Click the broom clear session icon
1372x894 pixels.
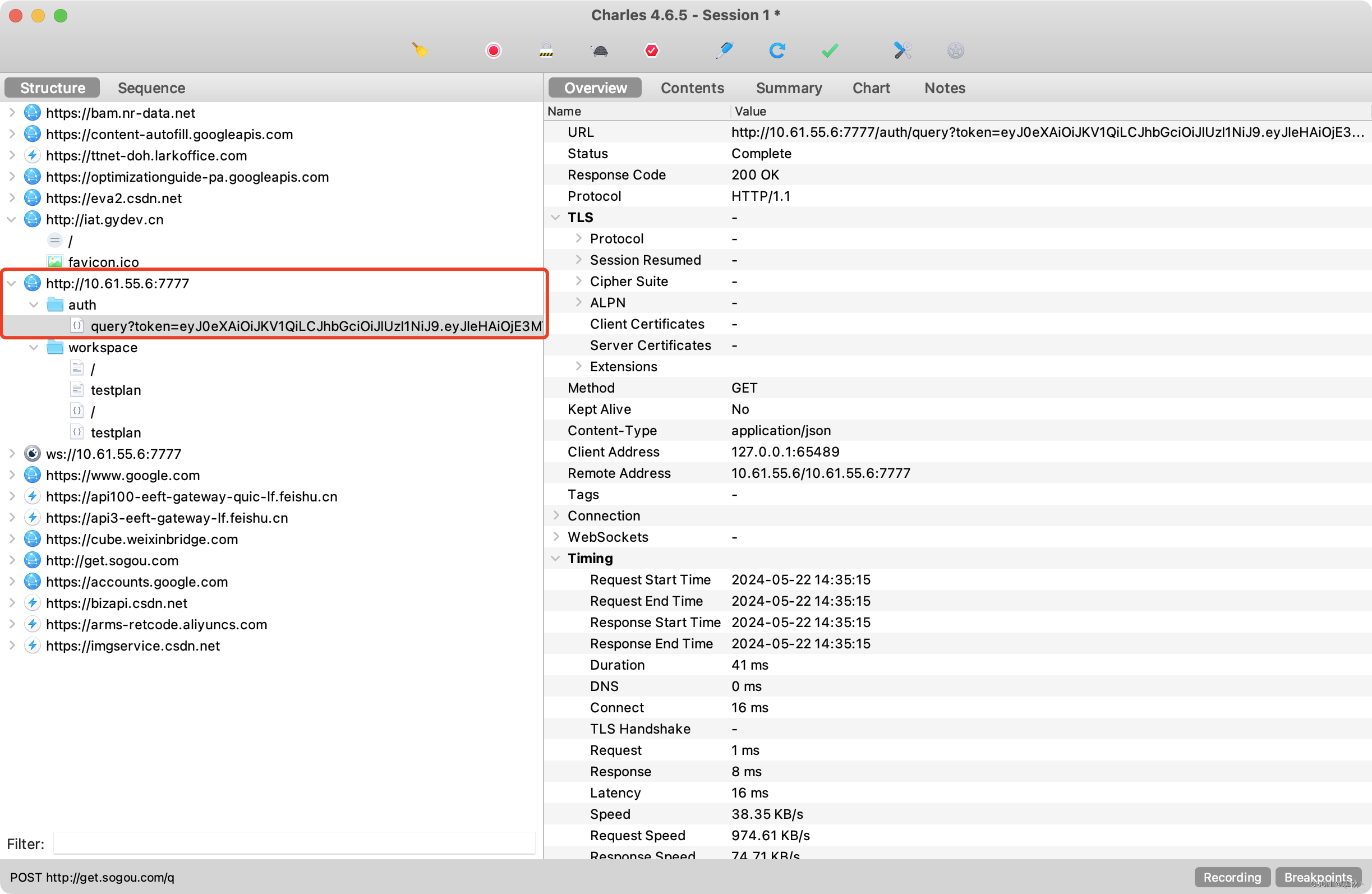click(x=420, y=50)
